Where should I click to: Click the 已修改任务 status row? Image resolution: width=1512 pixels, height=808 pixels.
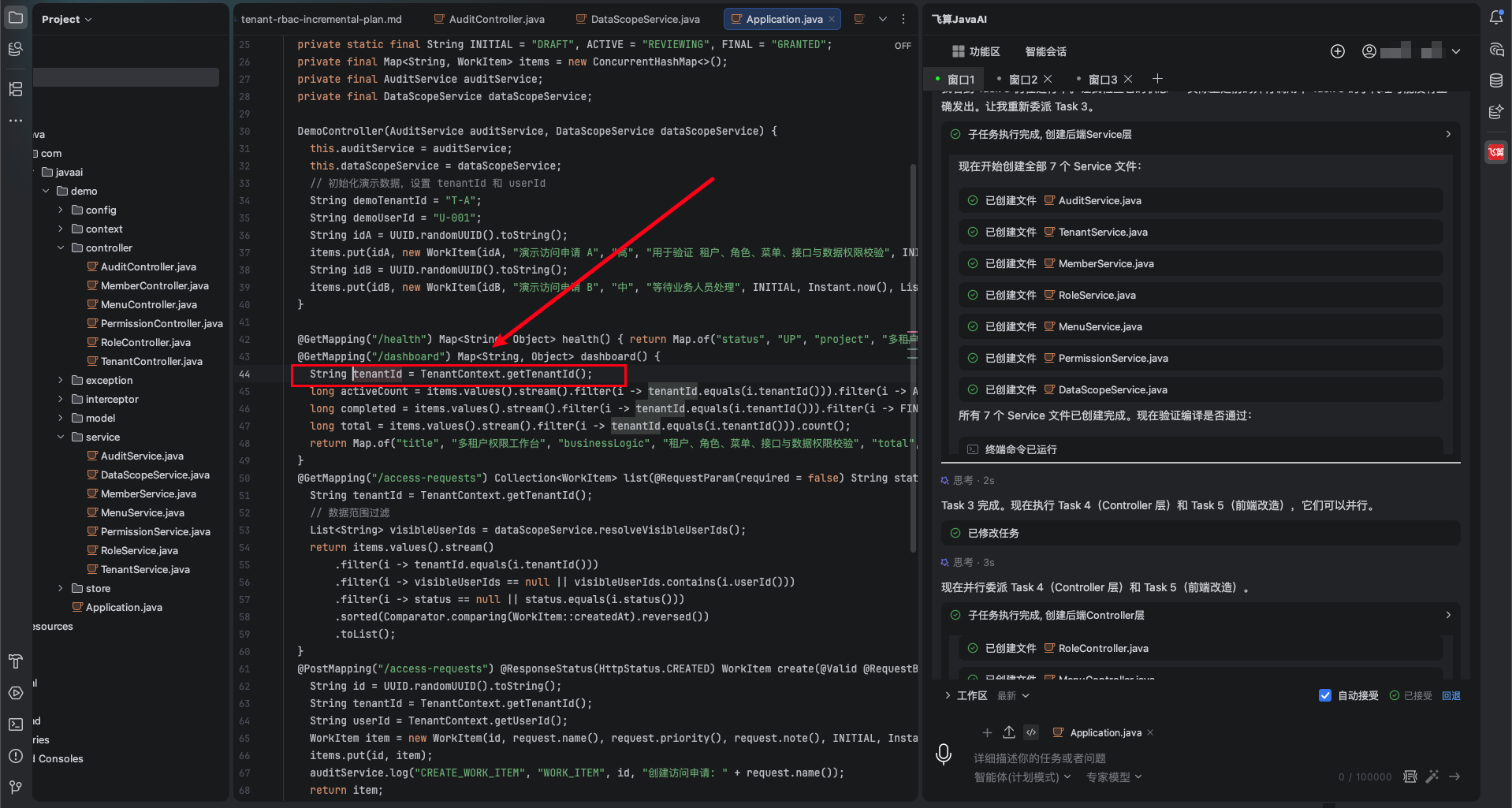click(1201, 533)
